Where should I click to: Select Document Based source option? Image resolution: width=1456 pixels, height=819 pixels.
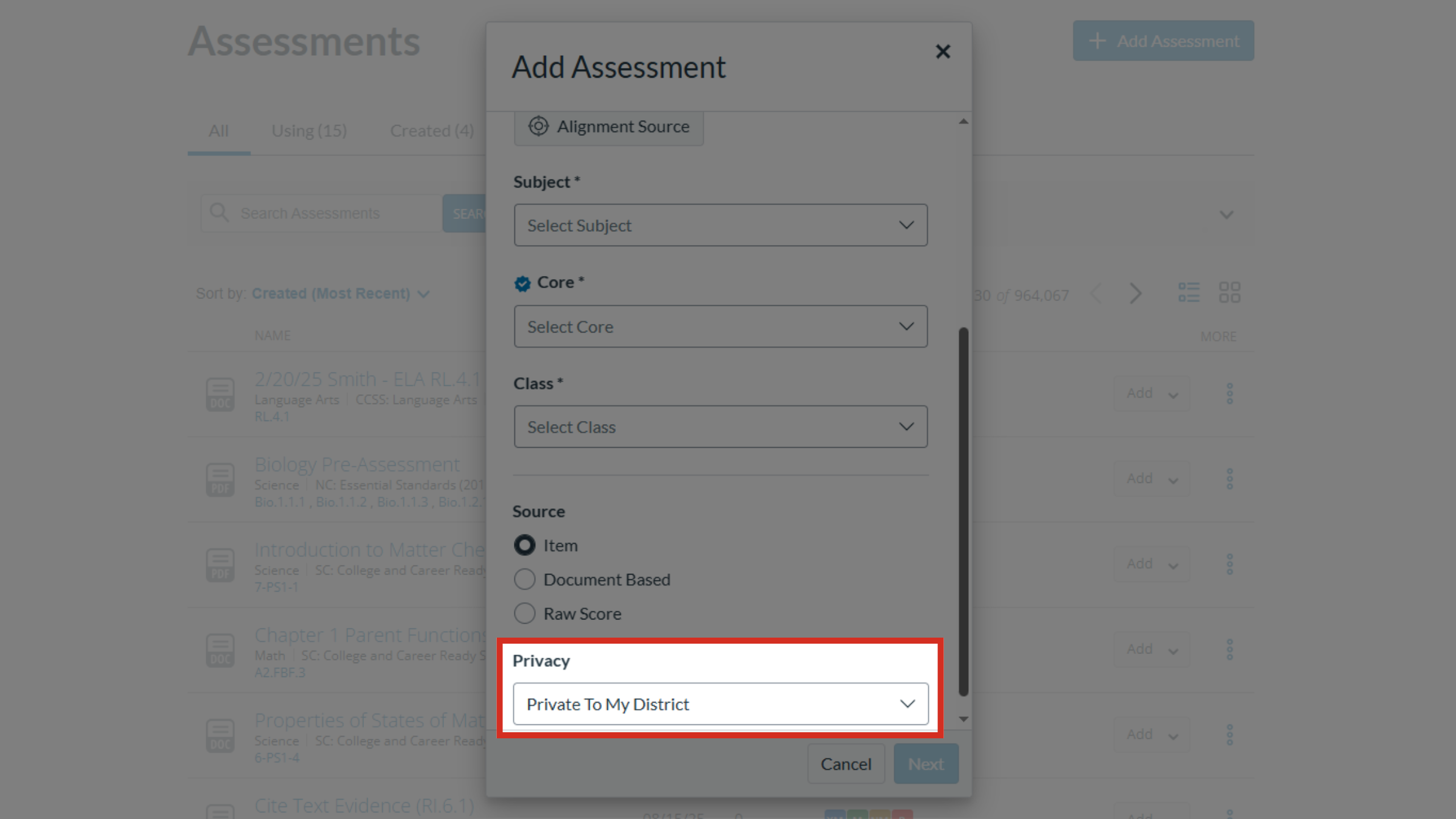click(525, 579)
